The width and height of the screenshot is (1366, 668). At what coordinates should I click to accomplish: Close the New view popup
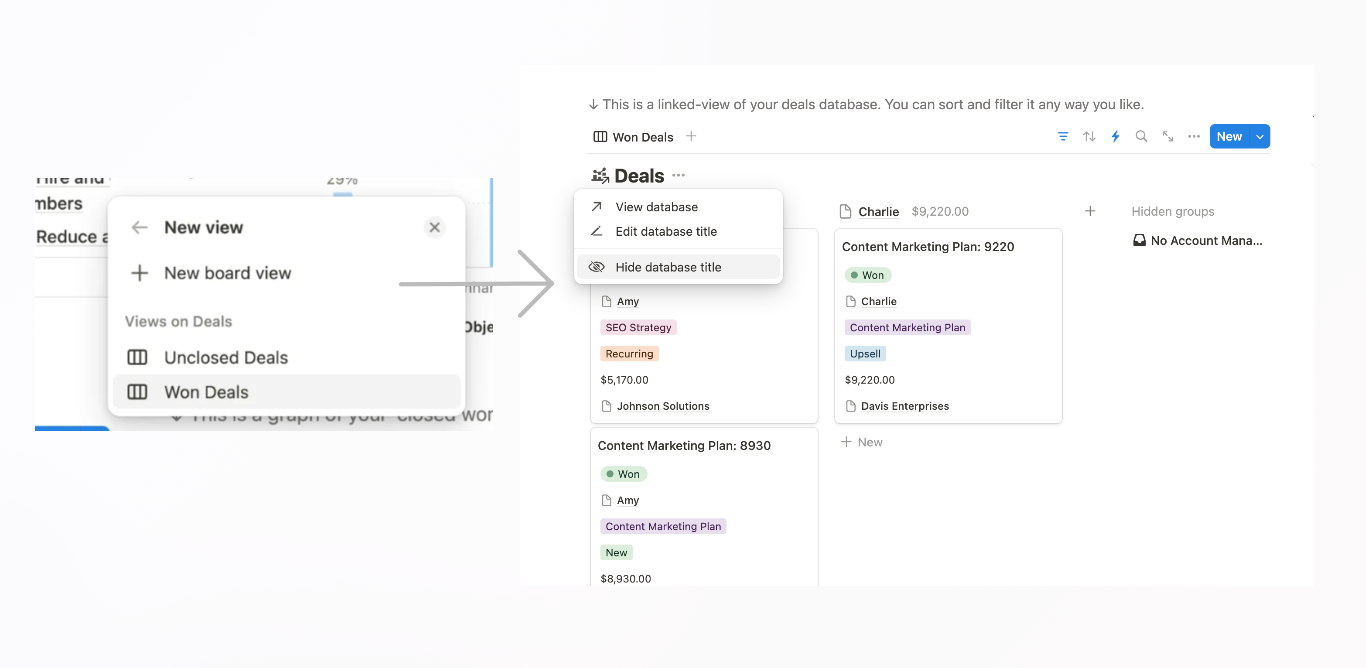coord(434,228)
